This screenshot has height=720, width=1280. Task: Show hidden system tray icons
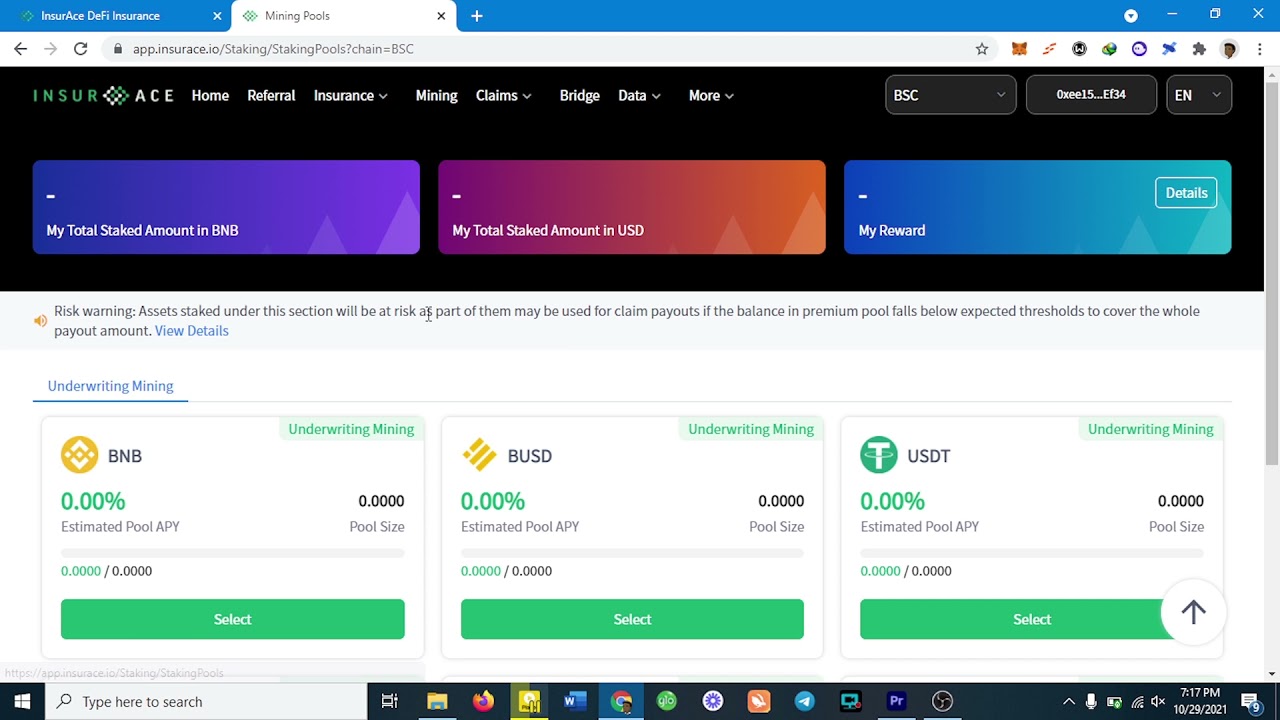pos(1068,701)
